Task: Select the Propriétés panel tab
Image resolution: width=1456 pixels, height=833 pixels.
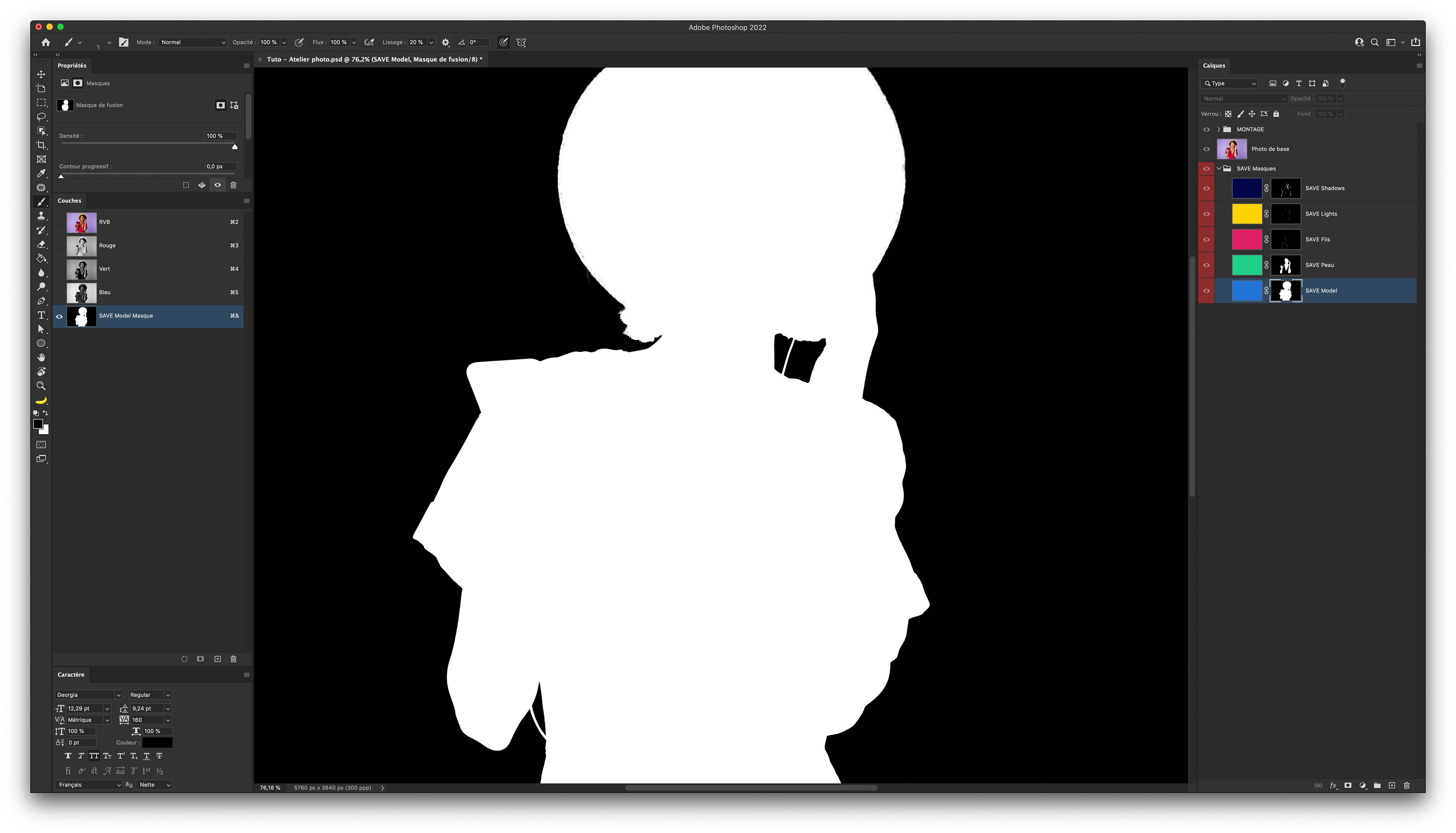Action: pos(72,66)
